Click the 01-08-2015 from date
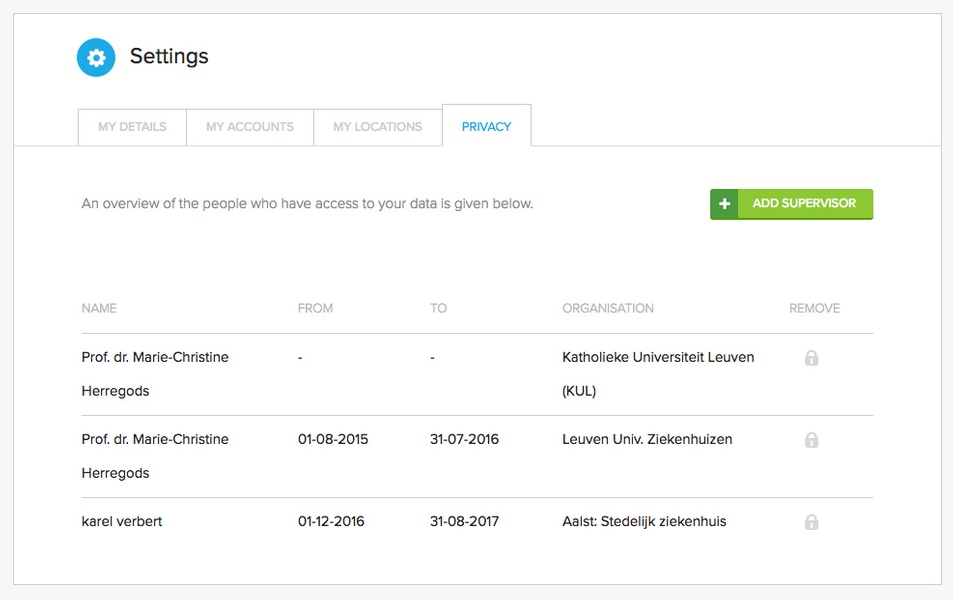This screenshot has width=953, height=600. click(x=333, y=440)
